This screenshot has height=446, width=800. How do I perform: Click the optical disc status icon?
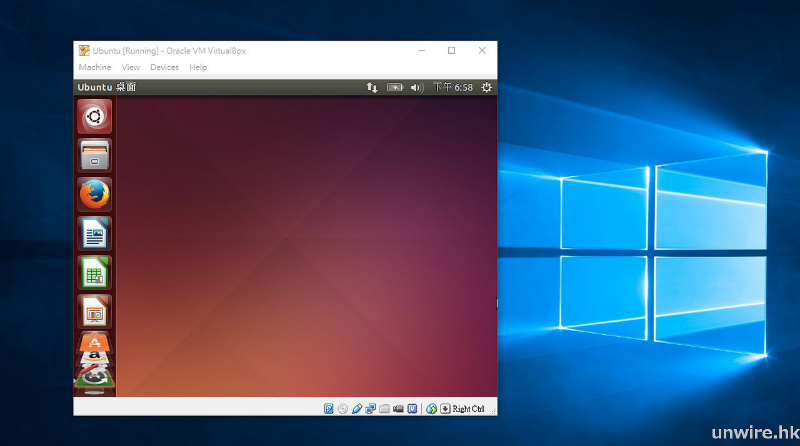343,409
